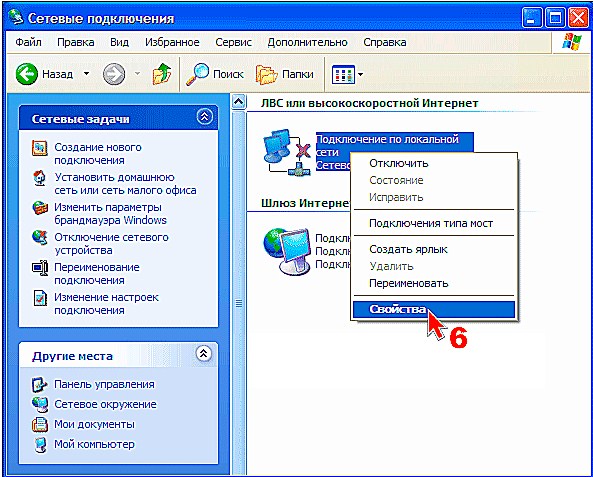Toggle the Папки folders pane button
The width and height of the screenshot is (593, 477).
click(x=284, y=74)
